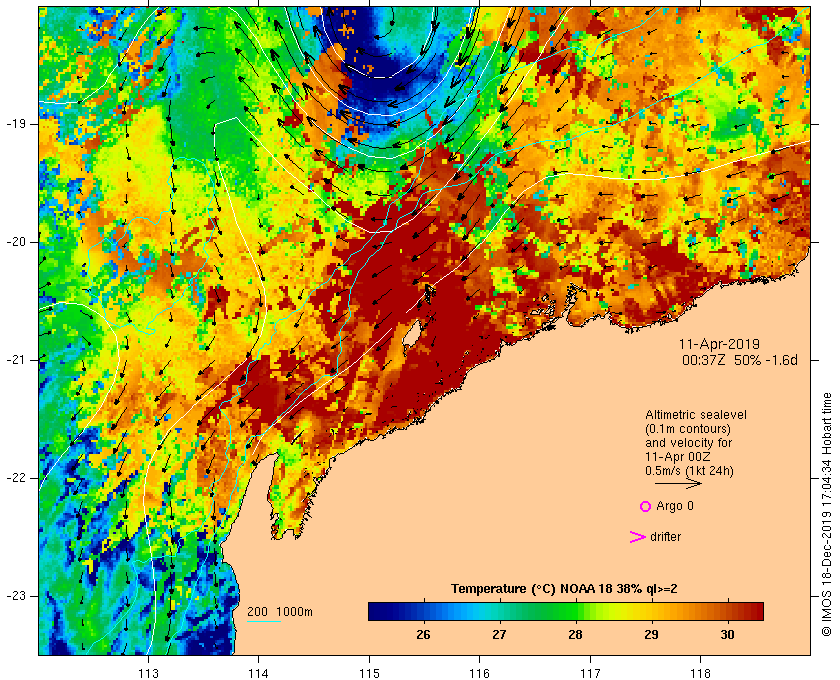Click the temperature color bar

[566, 611]
